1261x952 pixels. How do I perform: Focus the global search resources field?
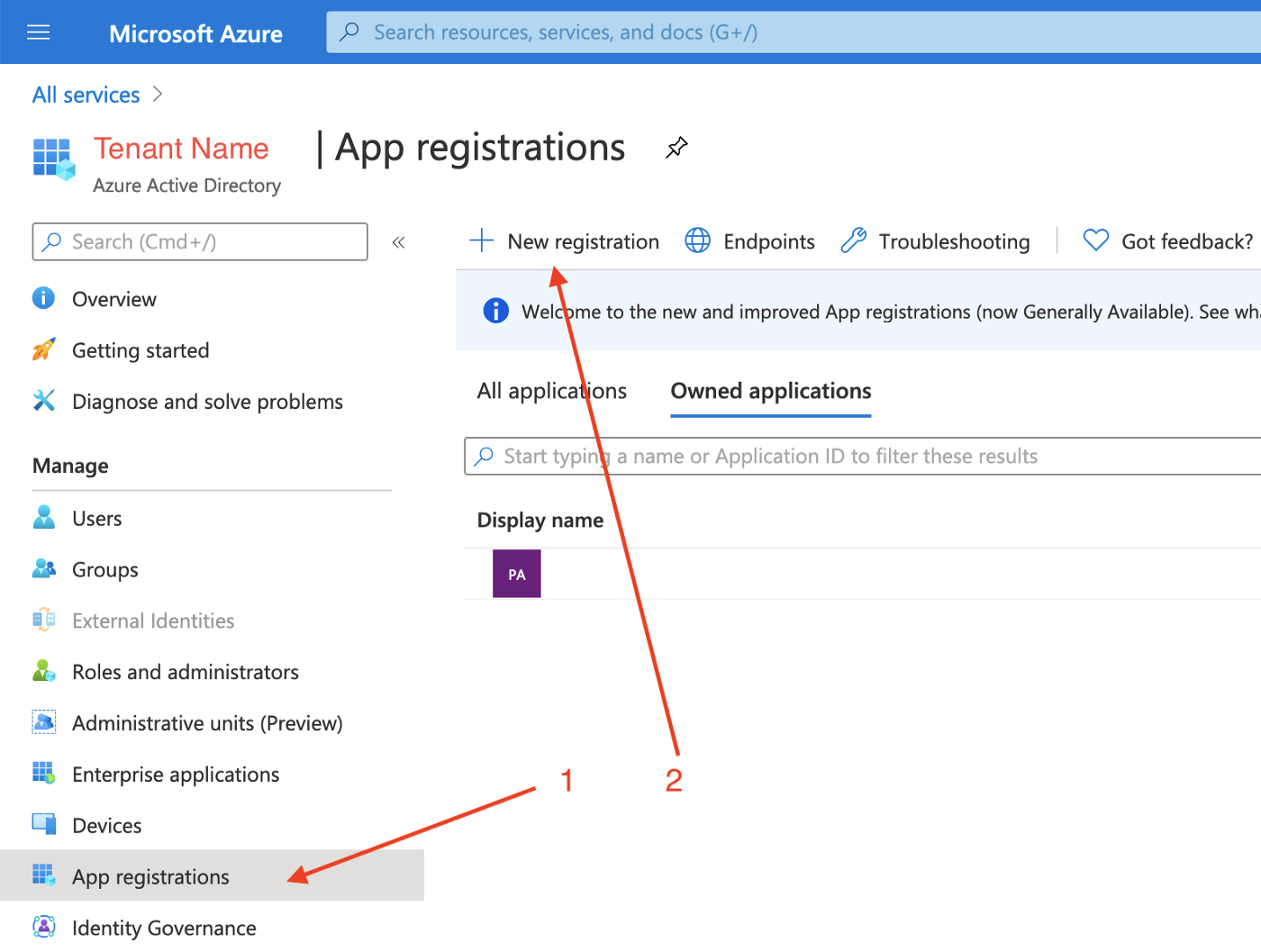[794, 32]
